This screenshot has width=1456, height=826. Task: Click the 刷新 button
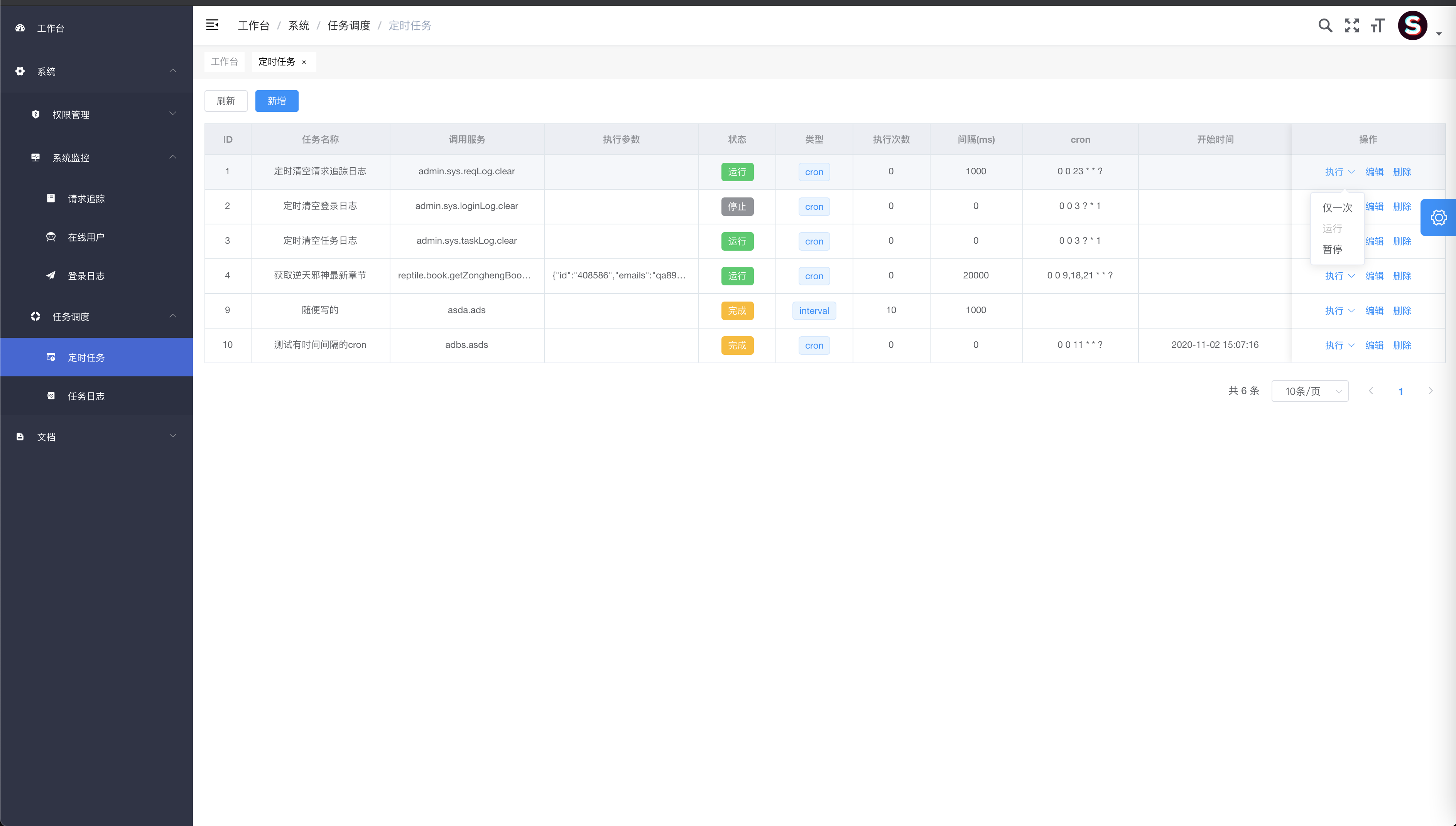[x=226, y=101]
